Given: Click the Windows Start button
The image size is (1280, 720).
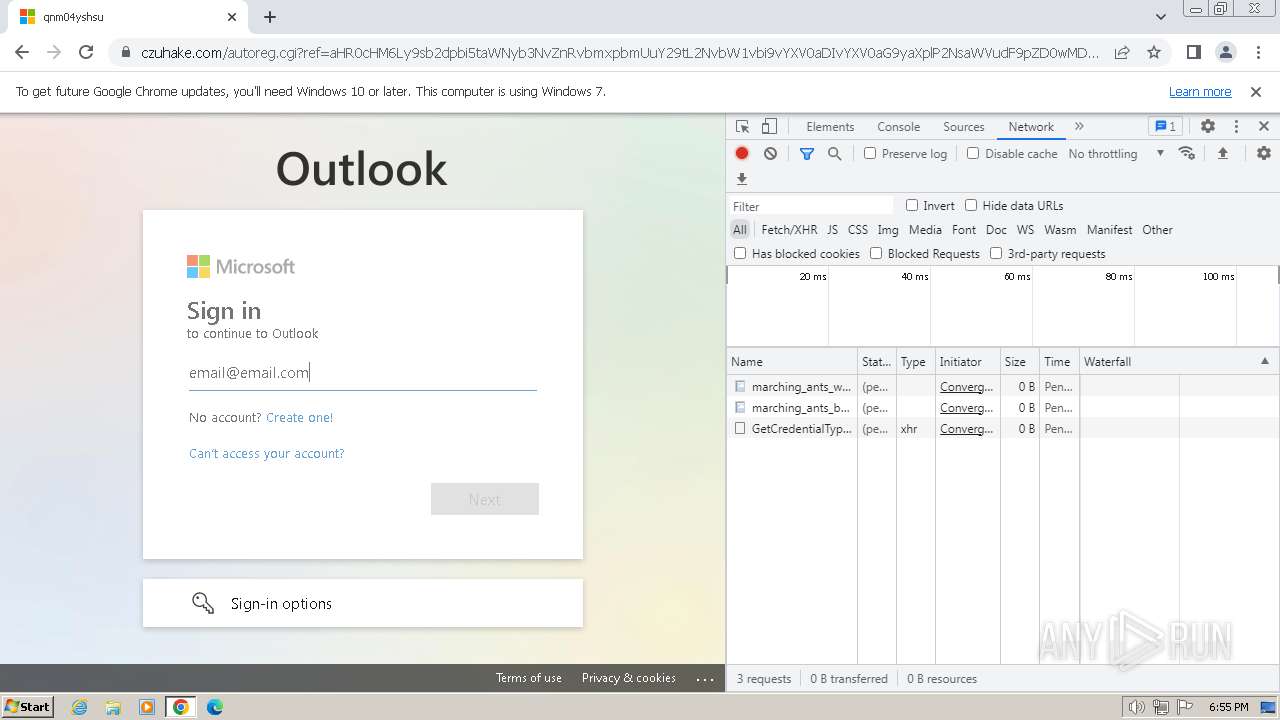Looking at the screenshot, I should (x=28, y=707).
